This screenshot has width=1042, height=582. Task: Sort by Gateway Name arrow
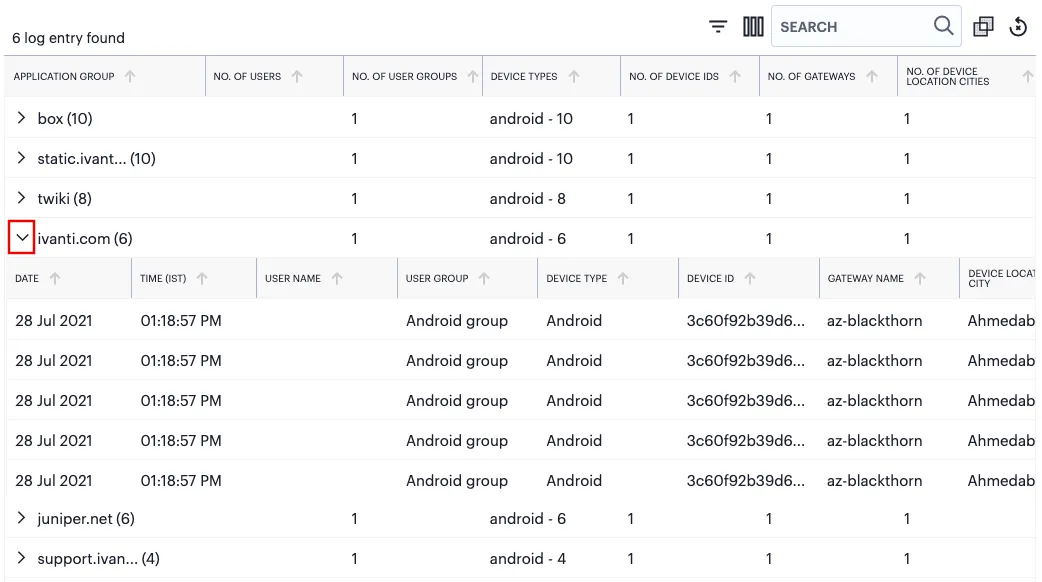coord(920,278)
